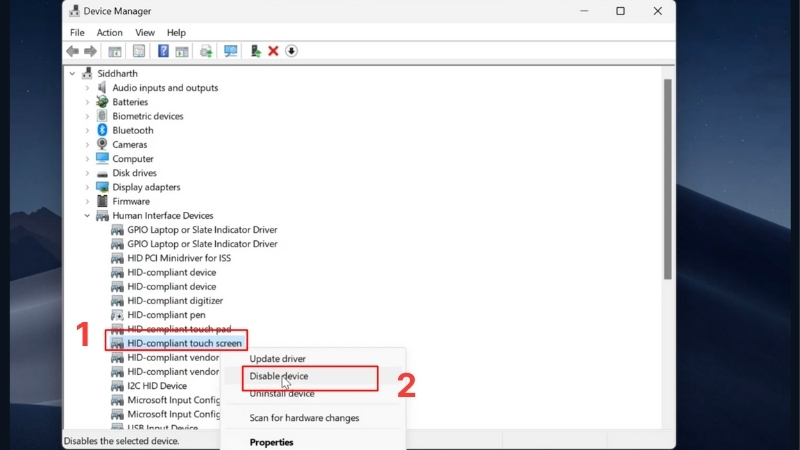Viewport: 800px width, 450px height.
Task: Click the Show/Hide console tree toolbar icon
Action: (x=115, y=51)
